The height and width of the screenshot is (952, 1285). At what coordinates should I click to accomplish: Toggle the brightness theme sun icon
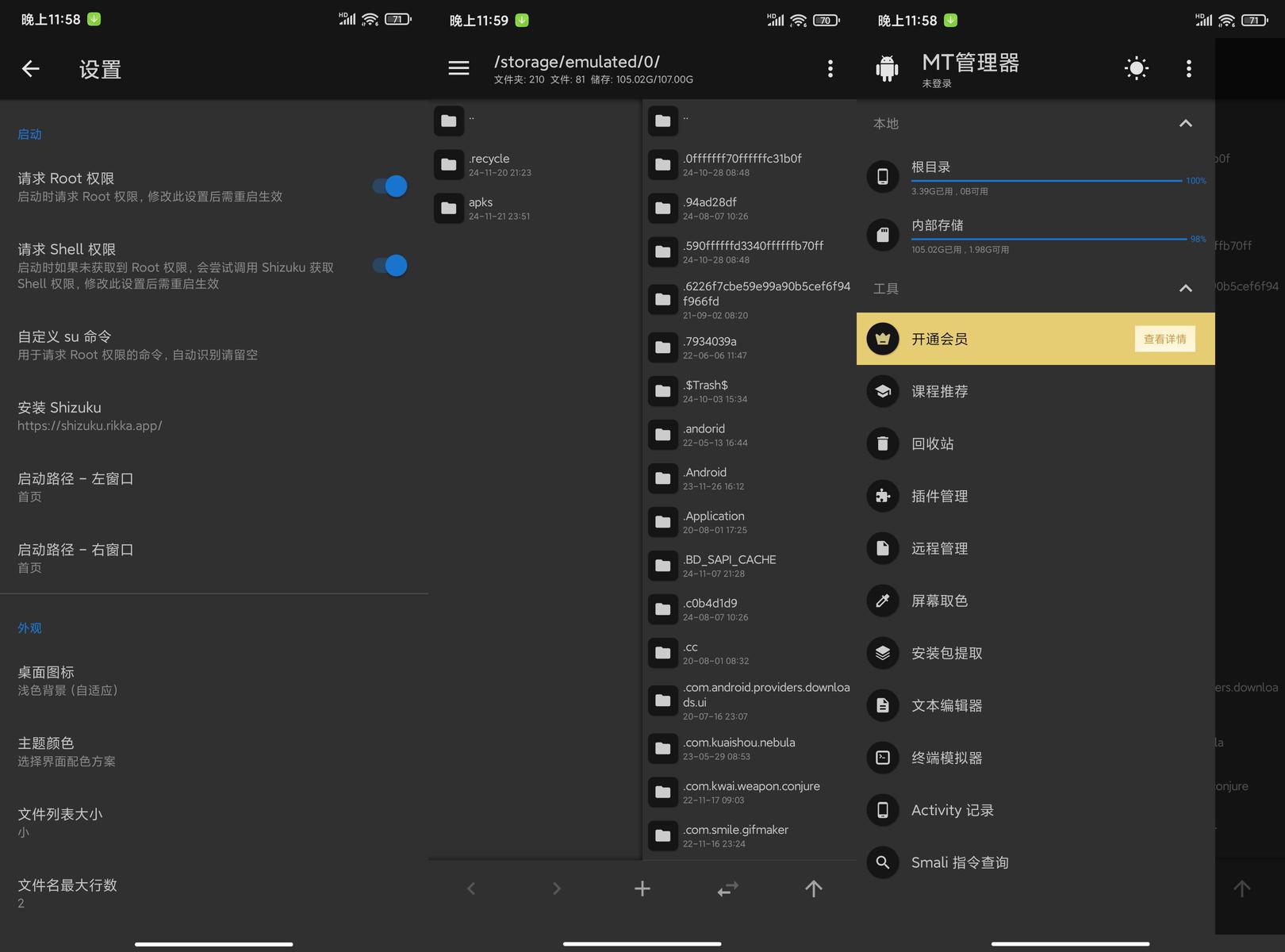(x=1136, y=69)
